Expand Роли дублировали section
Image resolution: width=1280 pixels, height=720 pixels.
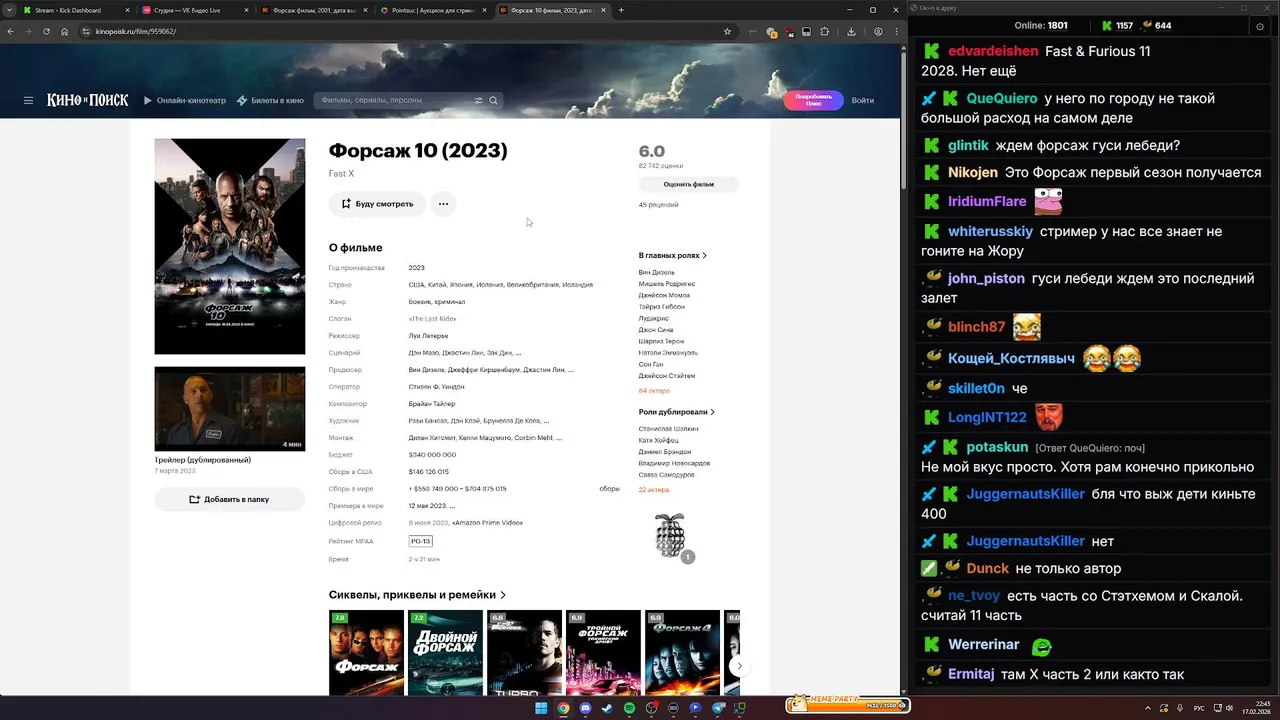tap(677, 411)
